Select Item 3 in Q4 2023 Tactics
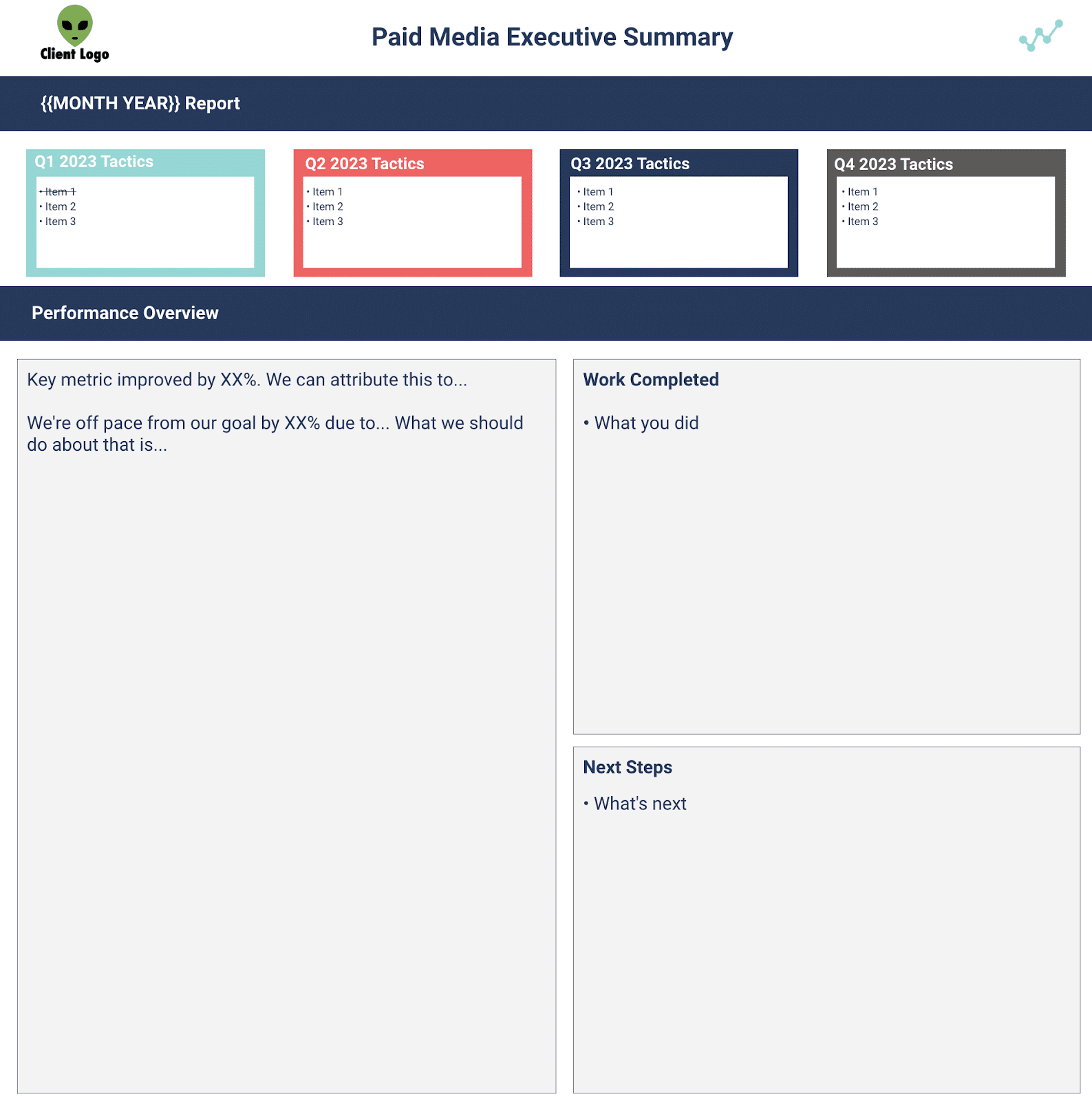The height and width of the screenshot is (1101, 1092). click(860, 222)
